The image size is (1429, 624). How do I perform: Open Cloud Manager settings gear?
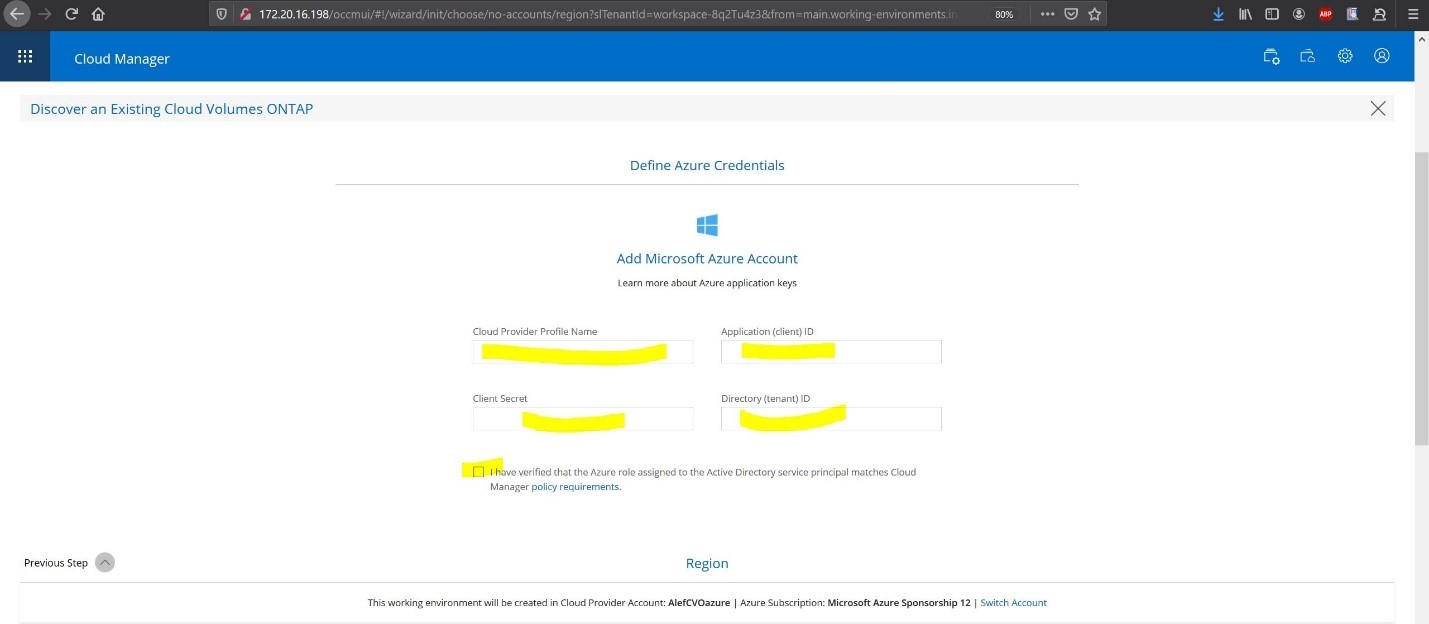[1345, 57]
